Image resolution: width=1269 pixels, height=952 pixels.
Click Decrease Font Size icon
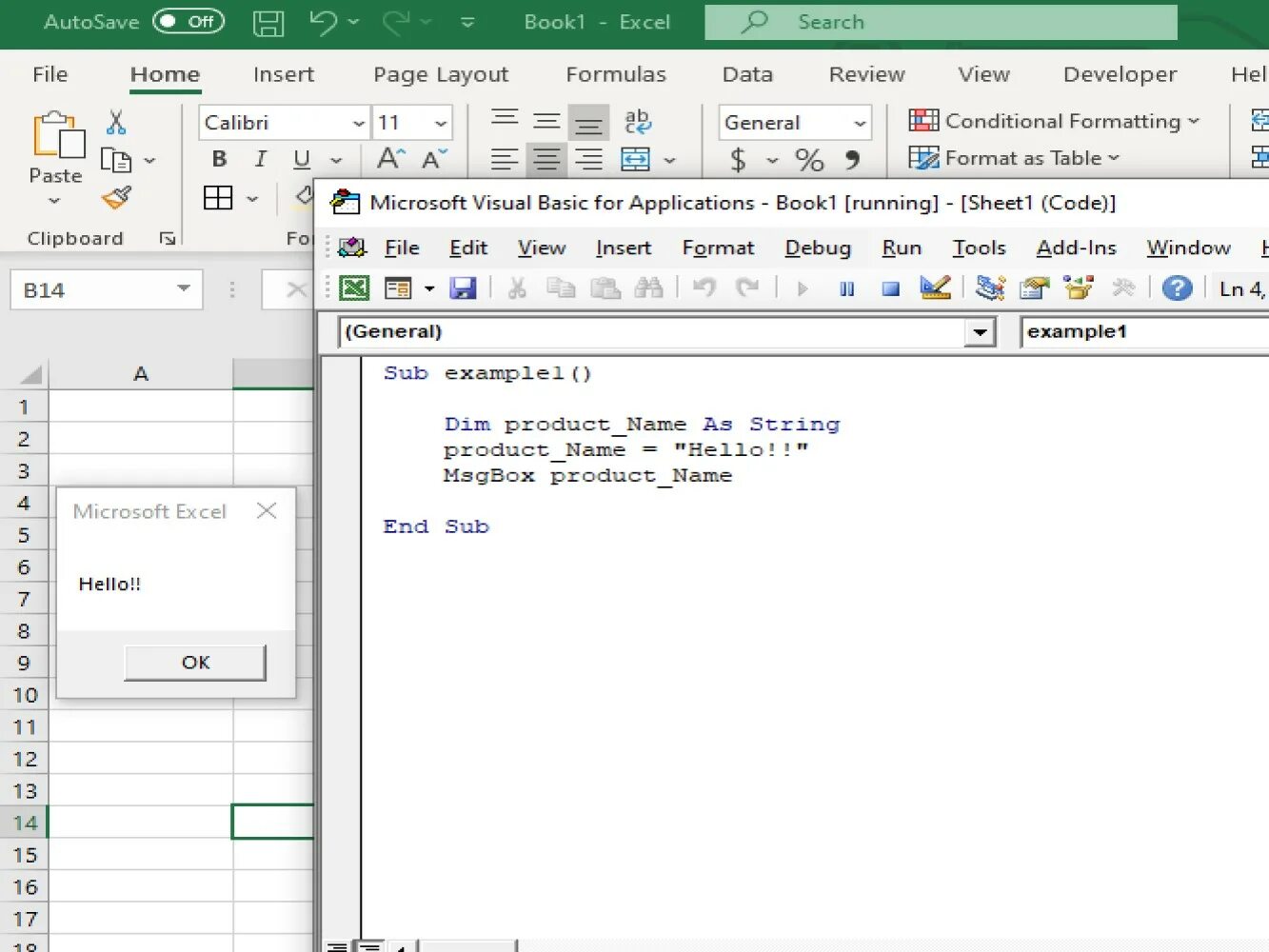pos(434,159)
